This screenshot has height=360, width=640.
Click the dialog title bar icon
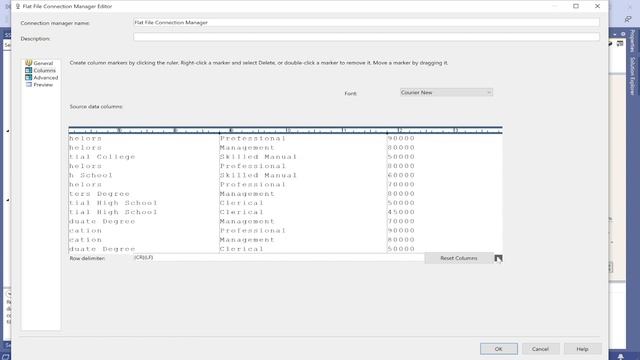[18, 6]
